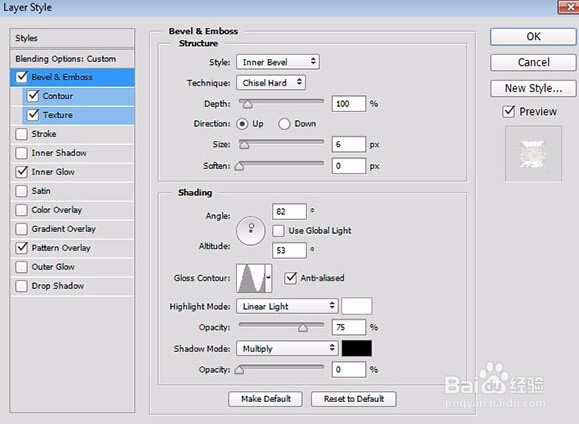The image size is (579, 424).
Task: Click the Depth value field showing 100
Action: point(349,104)
